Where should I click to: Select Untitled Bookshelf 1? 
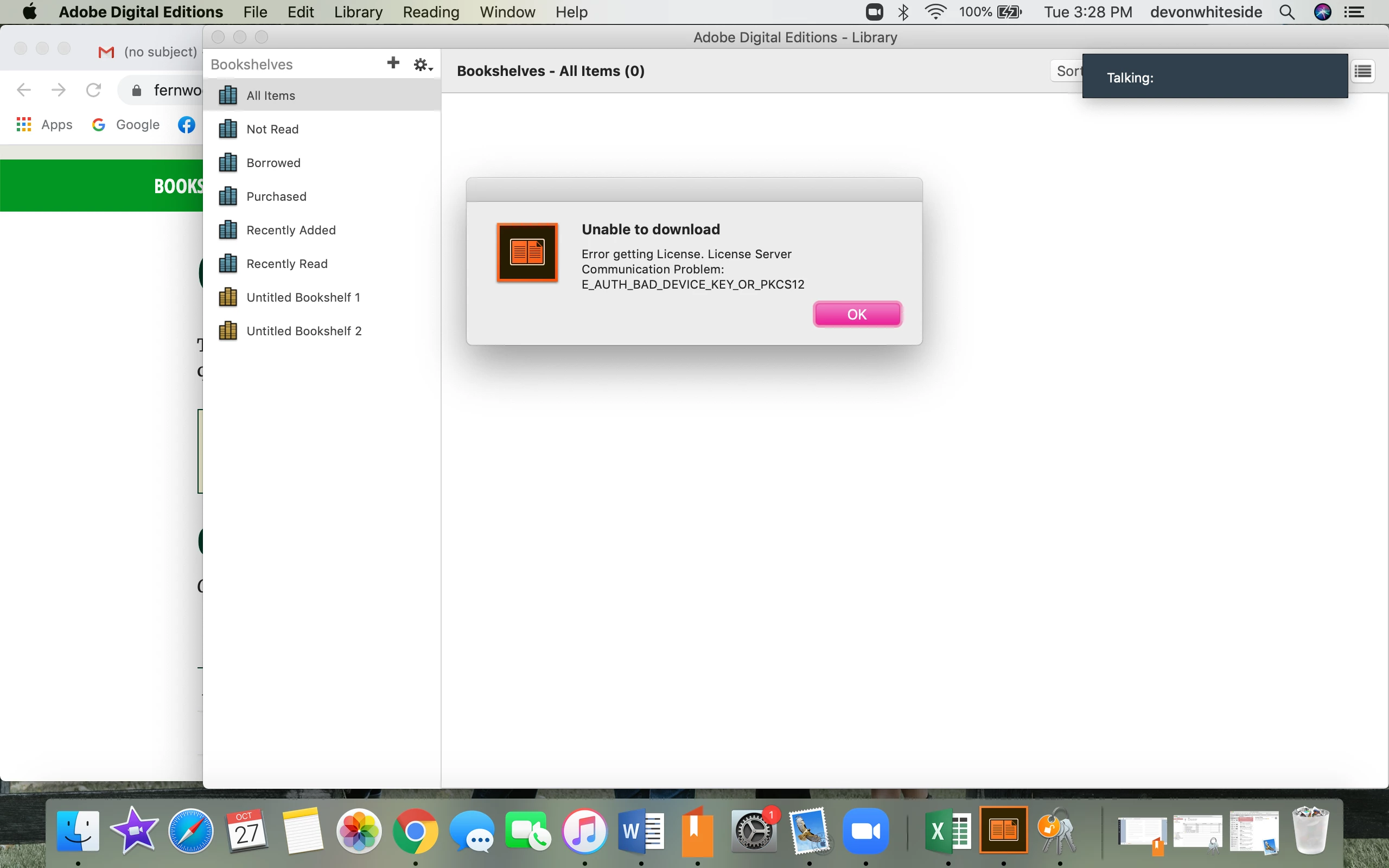[303, 297]
